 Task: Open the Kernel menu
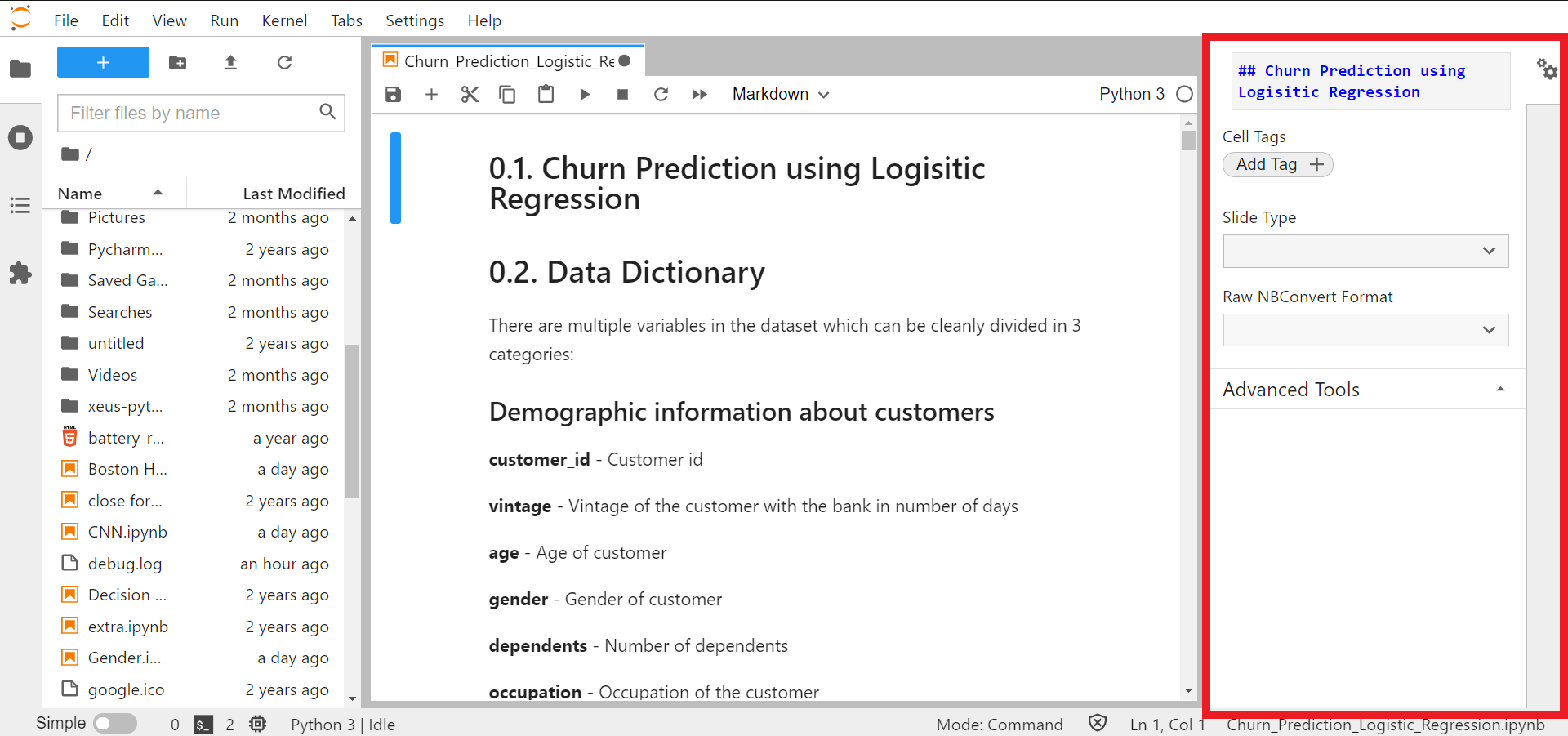pyautogui.click(x=283, y=20)
